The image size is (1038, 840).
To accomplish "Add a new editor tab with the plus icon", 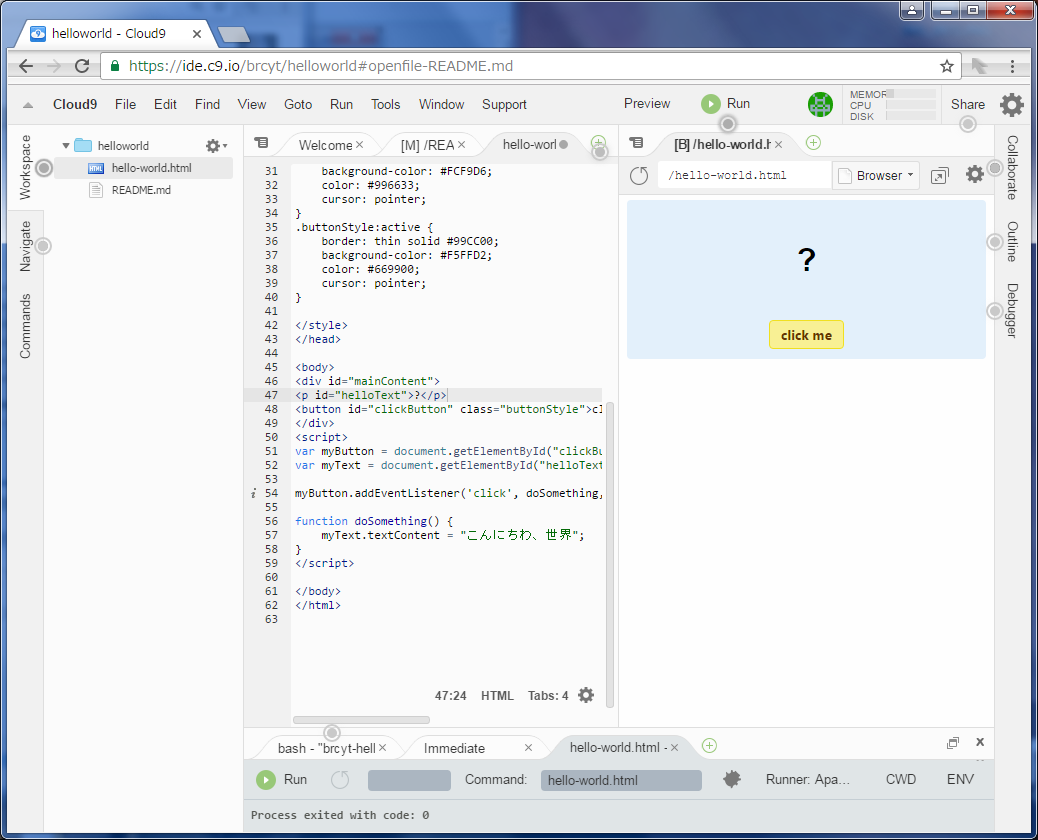I will pos(598,142).
